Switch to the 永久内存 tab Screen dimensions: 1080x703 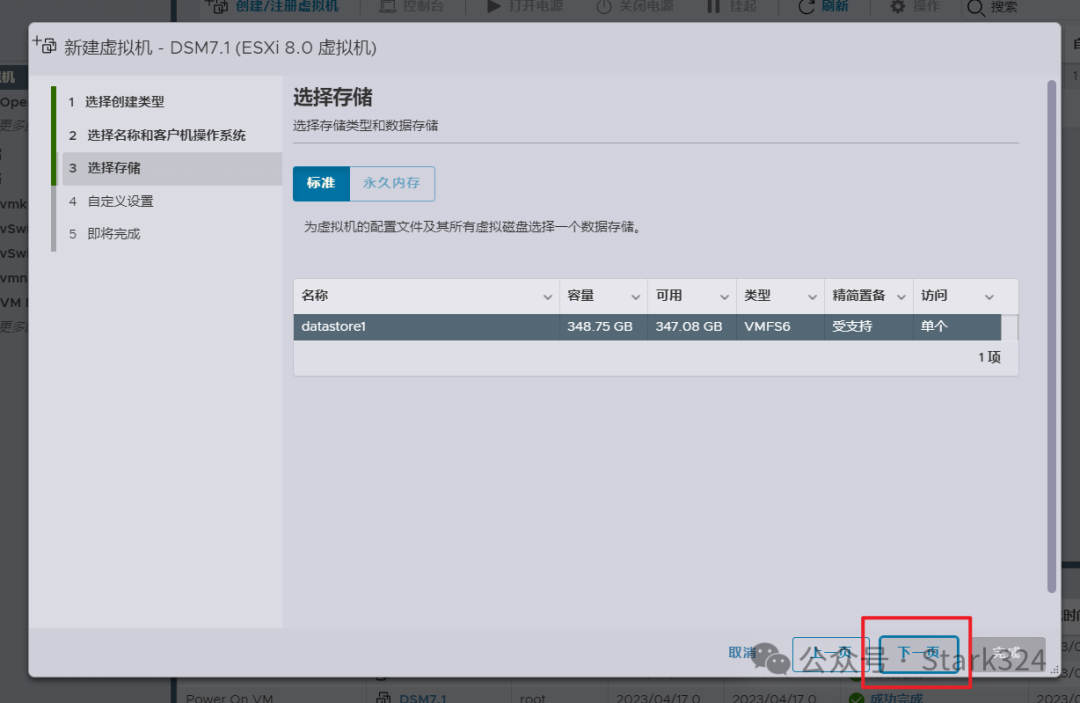[392, 183]
